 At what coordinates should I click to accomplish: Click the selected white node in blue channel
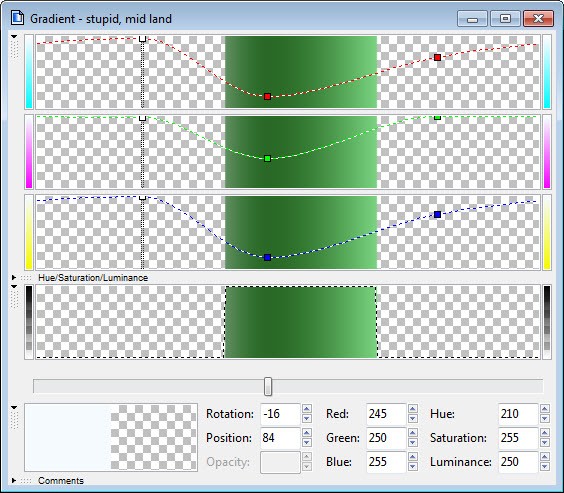point(142,198)
